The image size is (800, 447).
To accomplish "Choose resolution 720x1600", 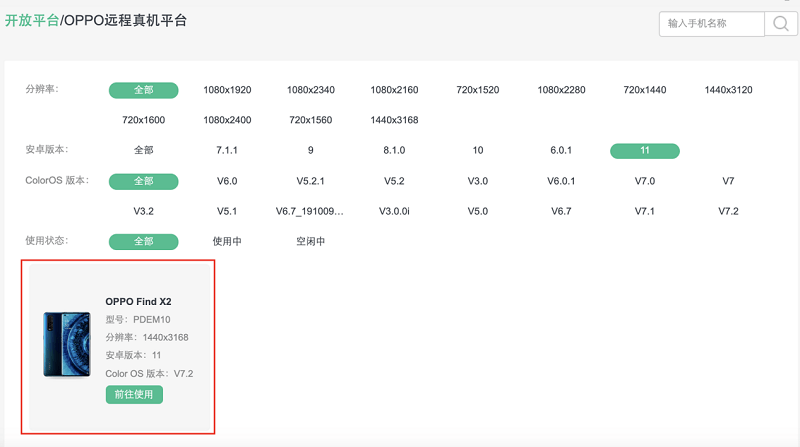I will (x=143, y=120).
